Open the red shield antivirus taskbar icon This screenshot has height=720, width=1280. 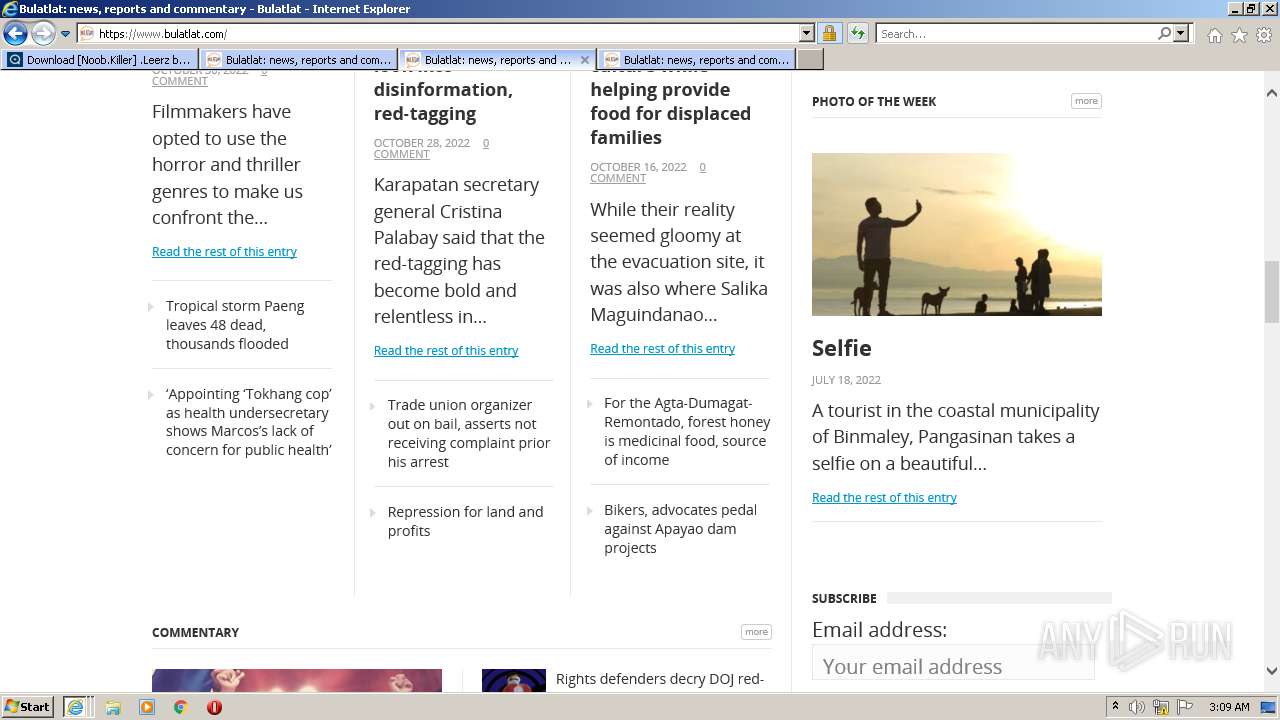214,707
